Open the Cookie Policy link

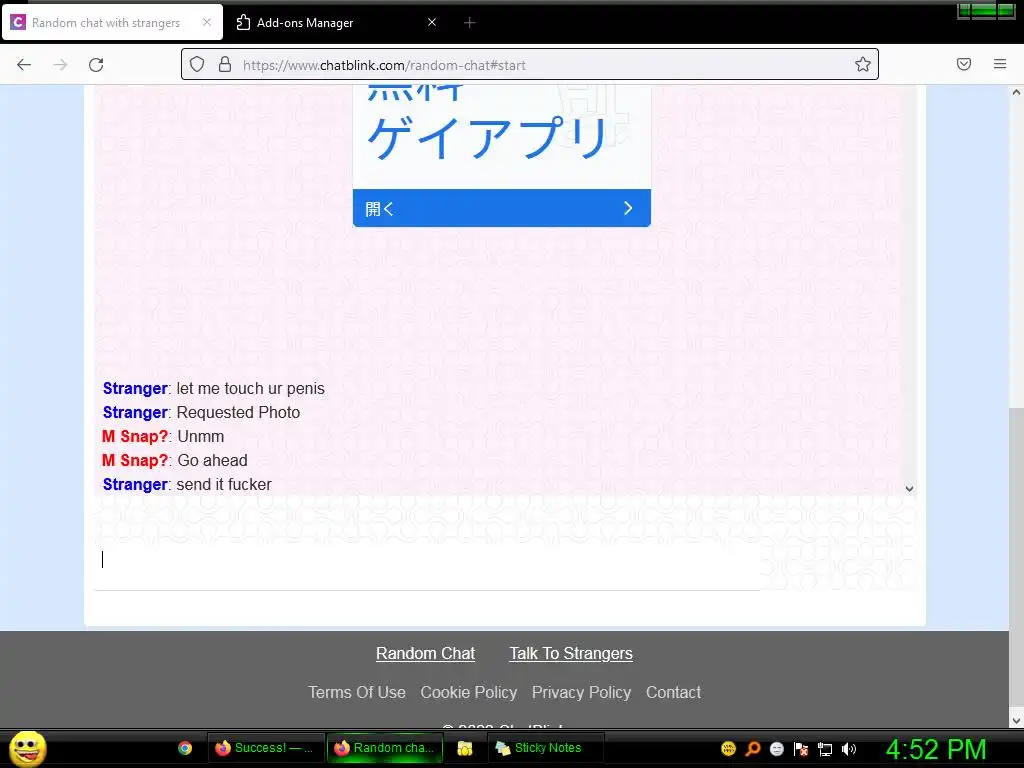pyautogui.click(x=468, y=692)
